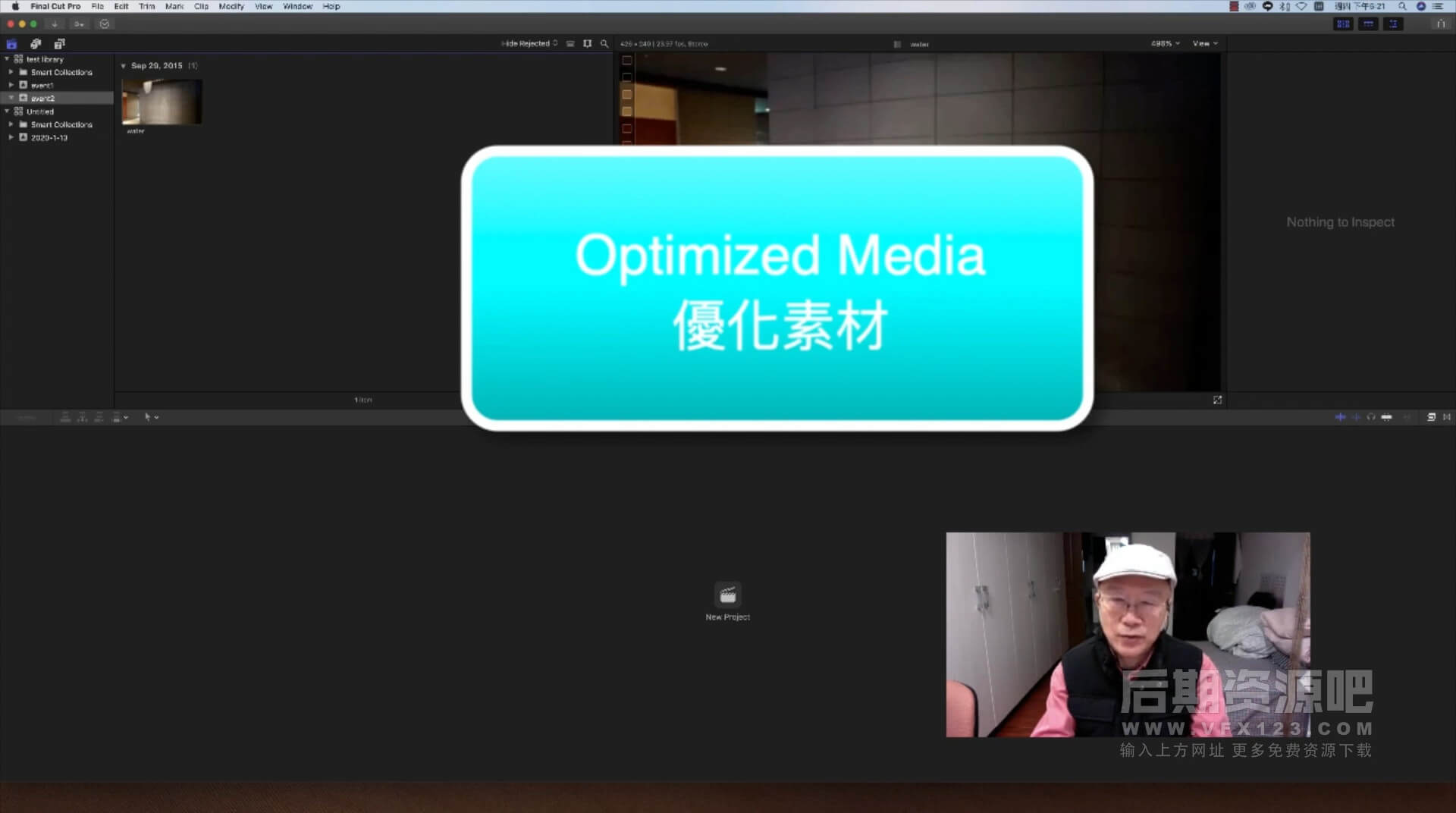The width and height of the screenshot is (1456, 813).
Task: Show the Effects browser icon
Action: coord(1431,417)
